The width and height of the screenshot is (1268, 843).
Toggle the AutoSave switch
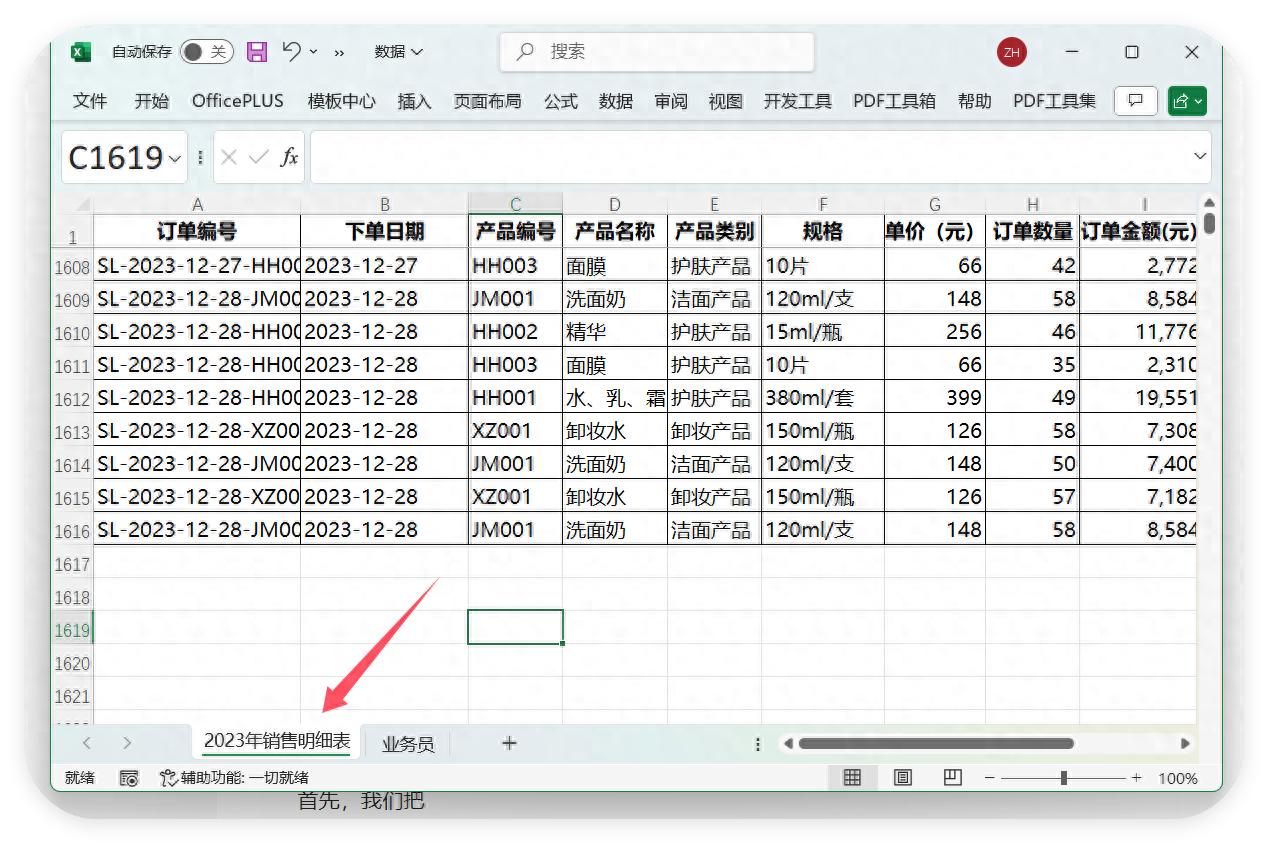pyautogui.click(x=207, y=52)
